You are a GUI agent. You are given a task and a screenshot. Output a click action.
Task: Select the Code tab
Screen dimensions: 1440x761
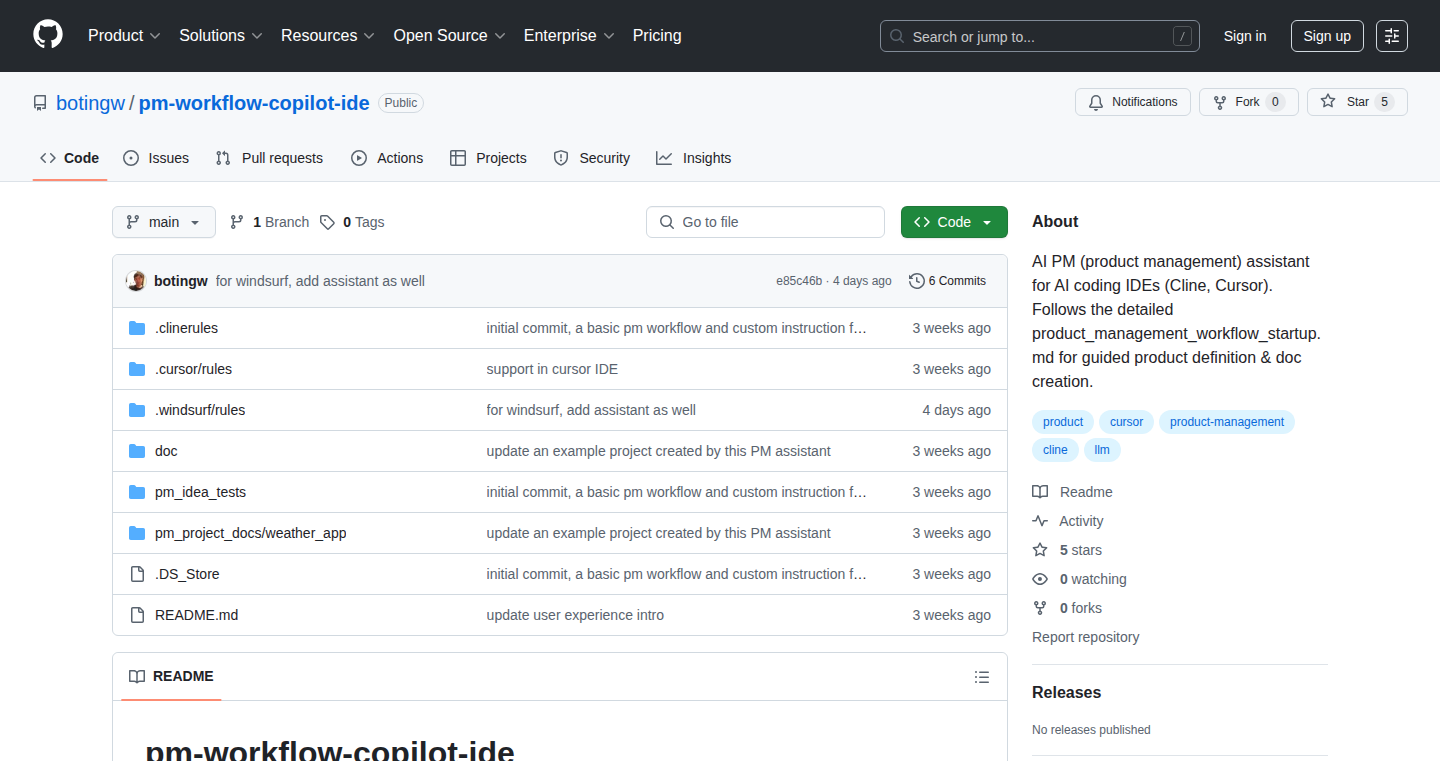click(x=70, y=158)
